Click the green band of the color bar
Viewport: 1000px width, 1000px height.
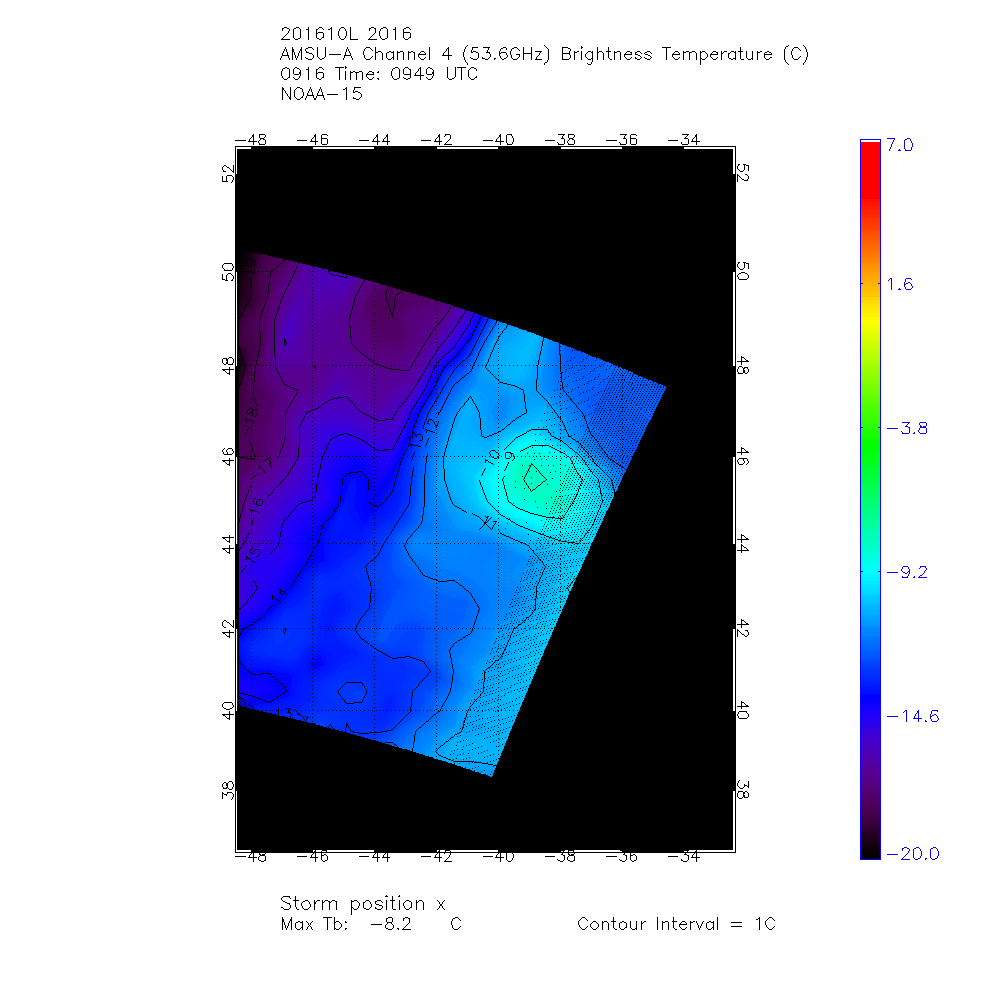point(869,440)
